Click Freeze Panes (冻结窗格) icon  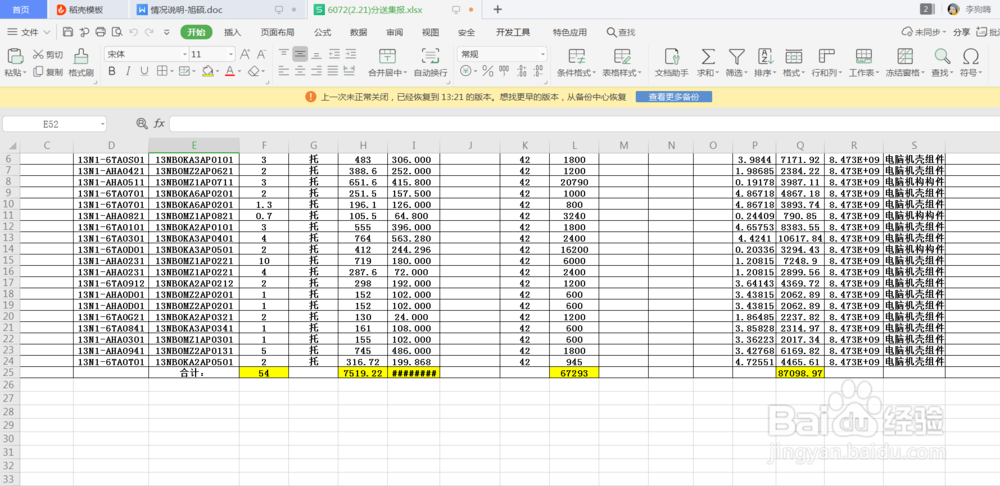point(905,56)
